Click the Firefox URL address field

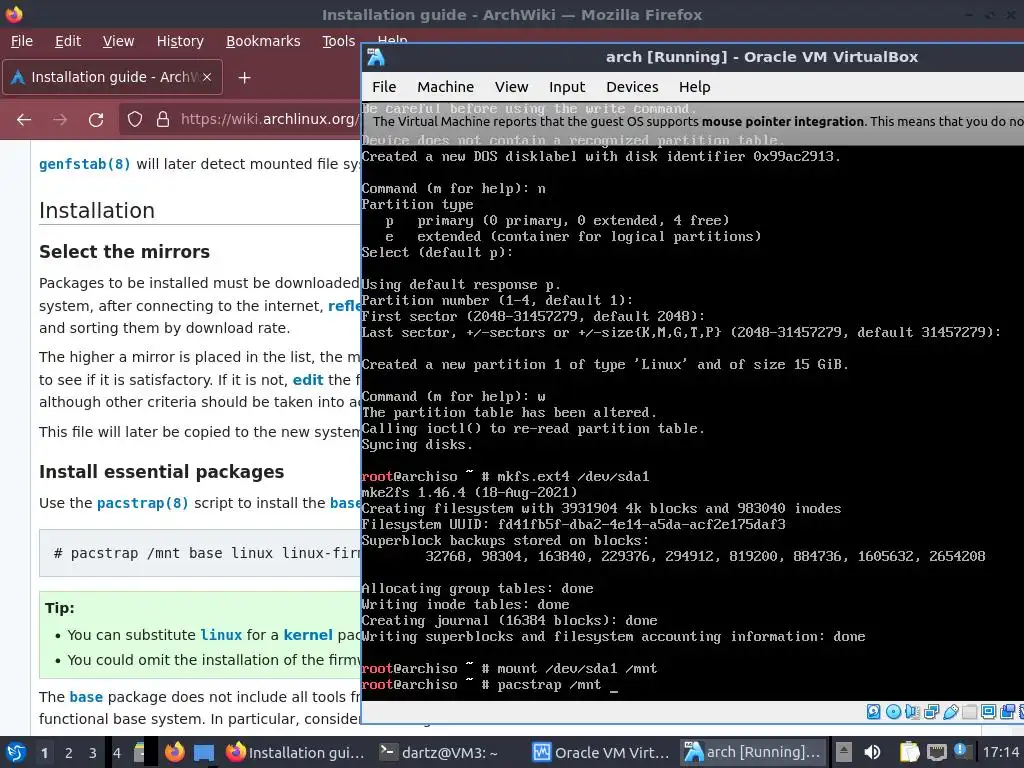pyautogui.click(x=269, y=120)
